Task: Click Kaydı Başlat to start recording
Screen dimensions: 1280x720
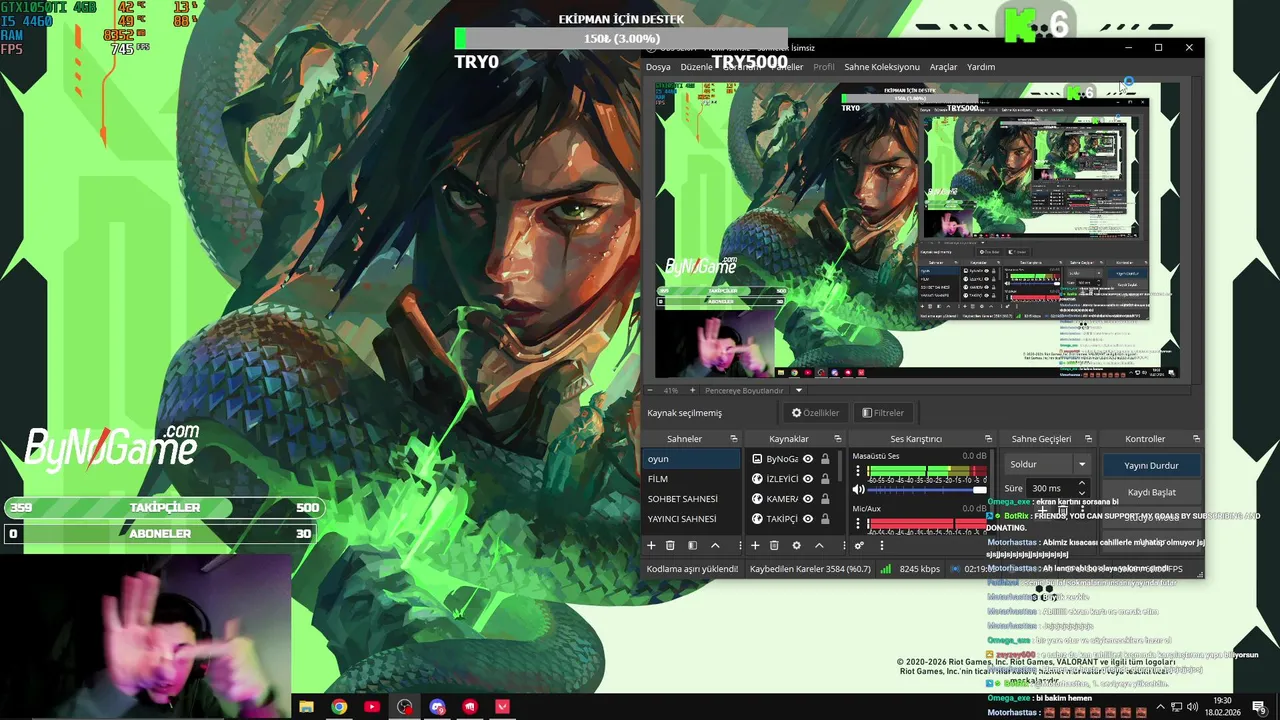Action: (x=1151, y=492)
